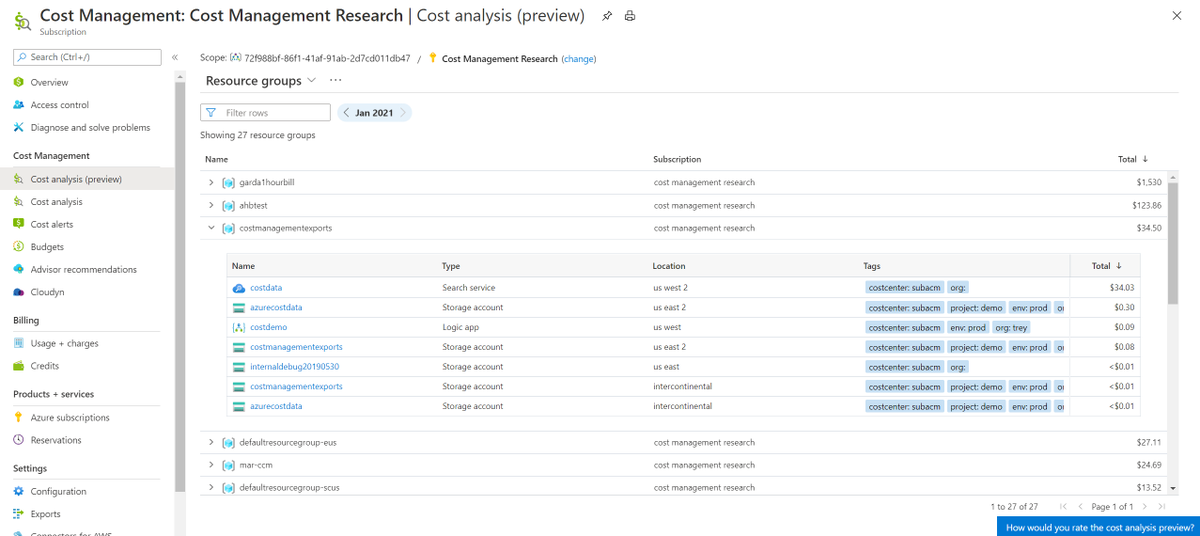Open the Overview lightning icon

[x=19, y=82]
